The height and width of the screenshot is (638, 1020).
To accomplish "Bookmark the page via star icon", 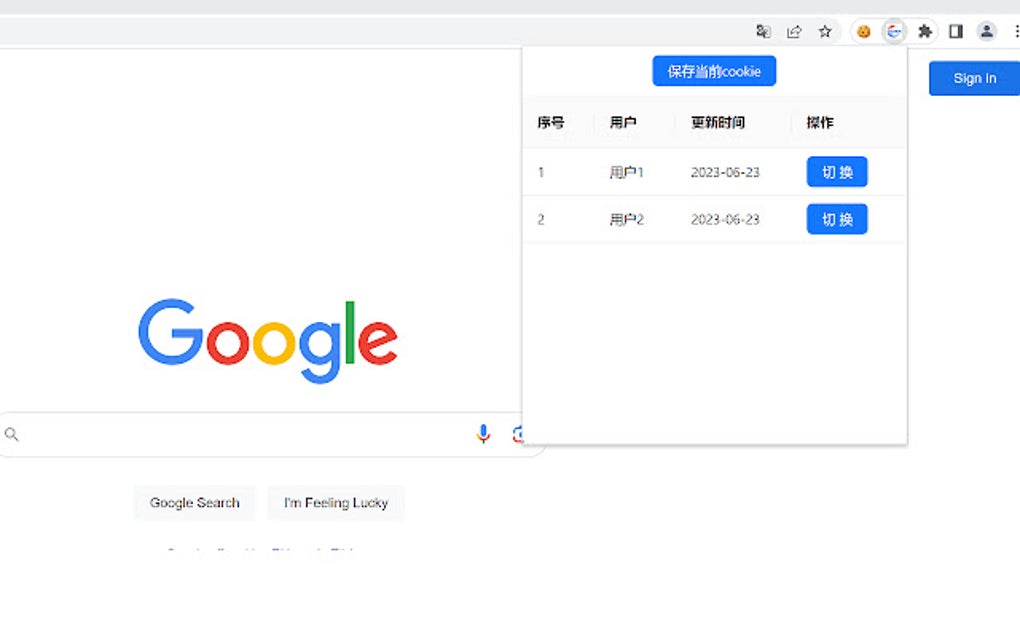I will 825,31.
